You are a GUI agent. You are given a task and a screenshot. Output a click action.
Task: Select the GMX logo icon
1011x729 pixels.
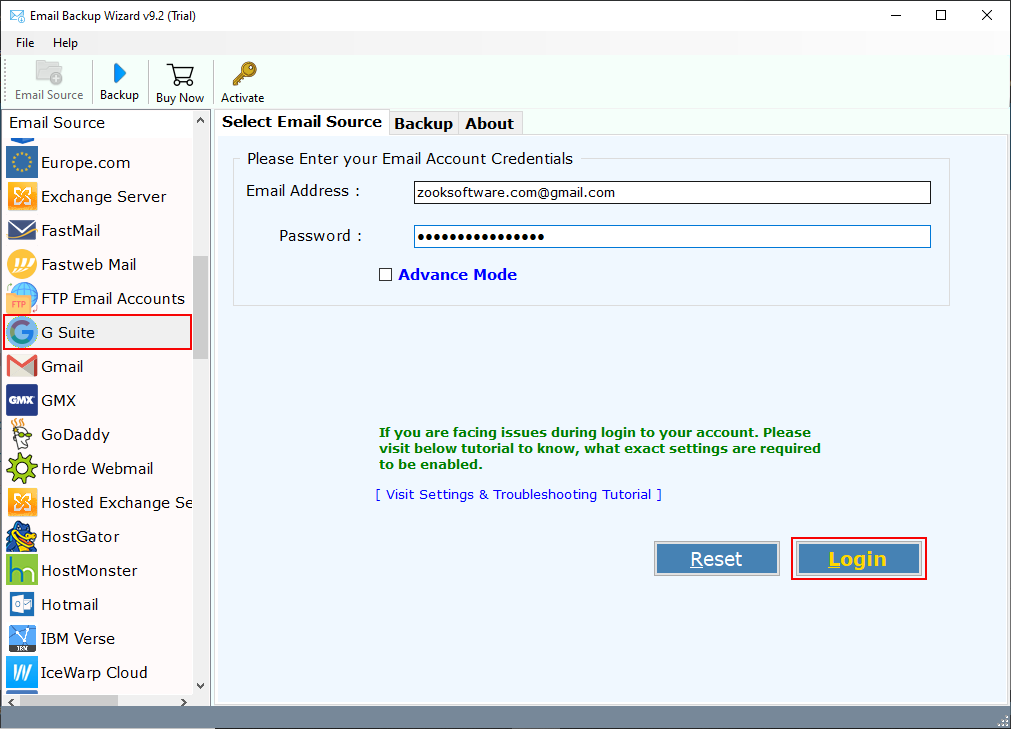[x=22, y=400]
